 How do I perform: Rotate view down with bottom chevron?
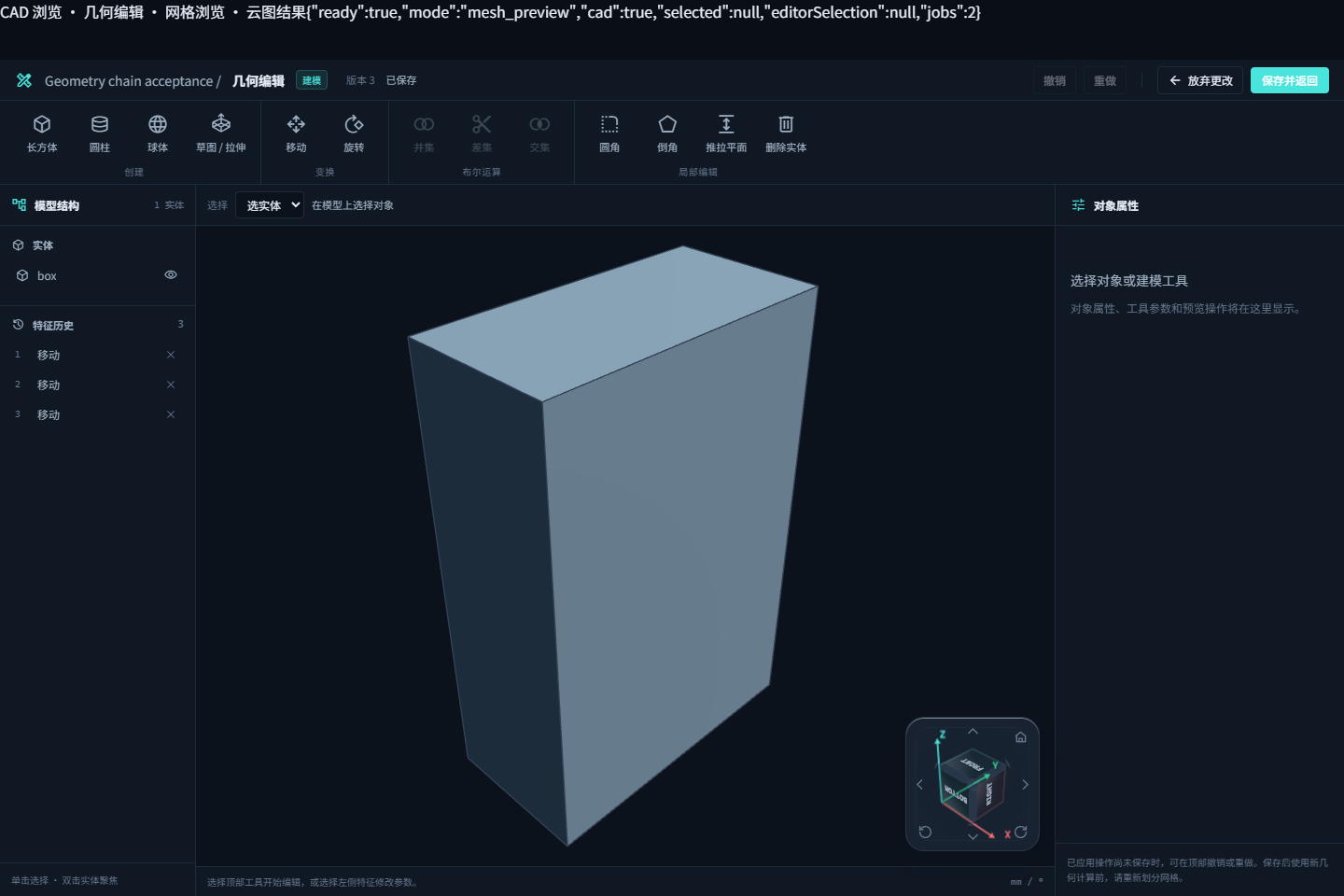pyautogui.click(x=973, y=837)
